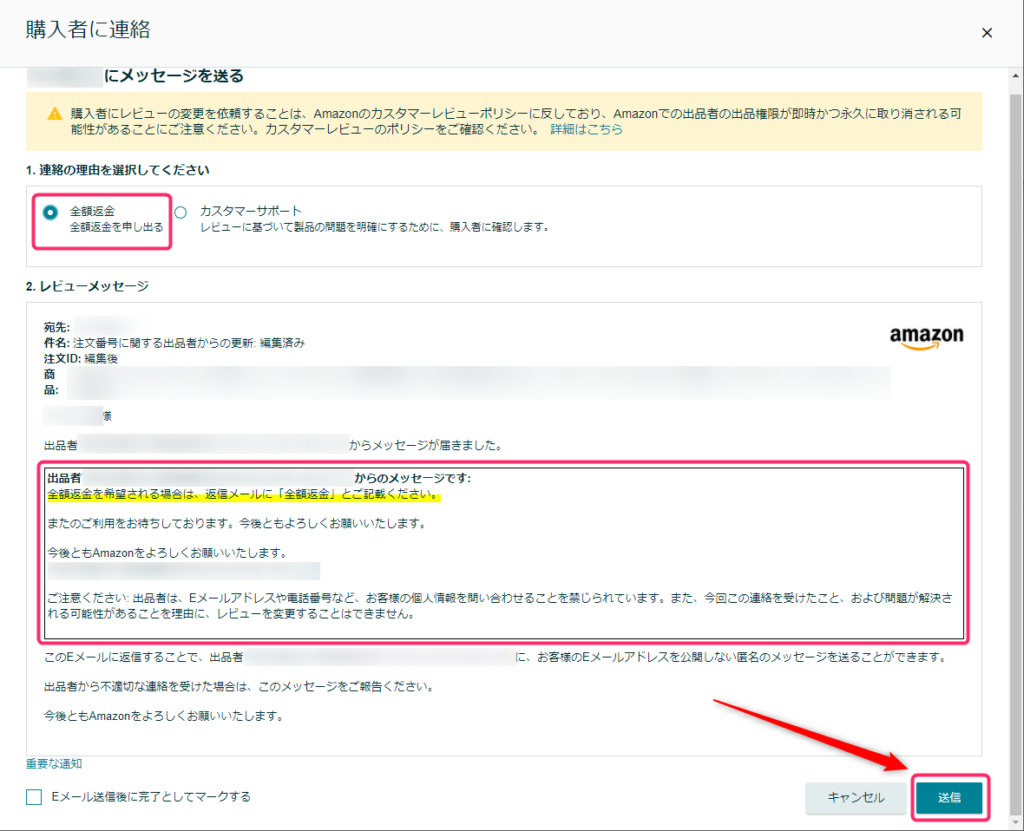Viewport: 1024px width, 831px height.
Task: Click scrollbar down arrow at bottom
Action: point(1016,823)
